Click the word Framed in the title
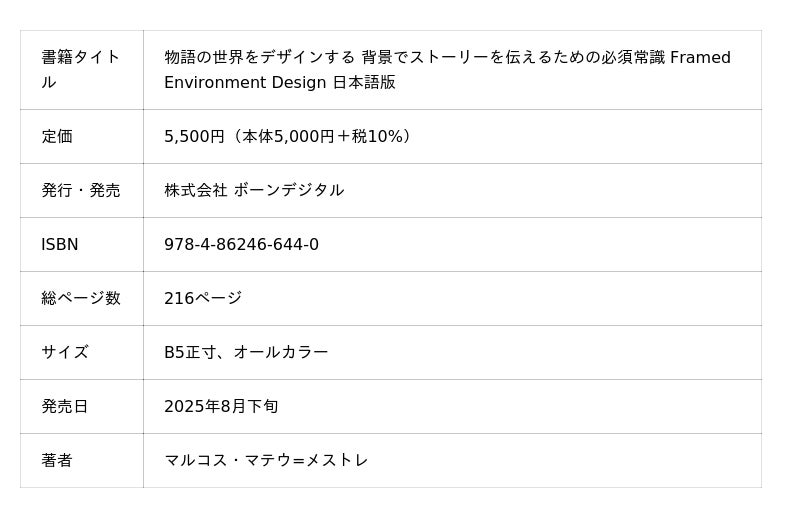The height and width of the screenshot is (518, 800). coord(700,57)
